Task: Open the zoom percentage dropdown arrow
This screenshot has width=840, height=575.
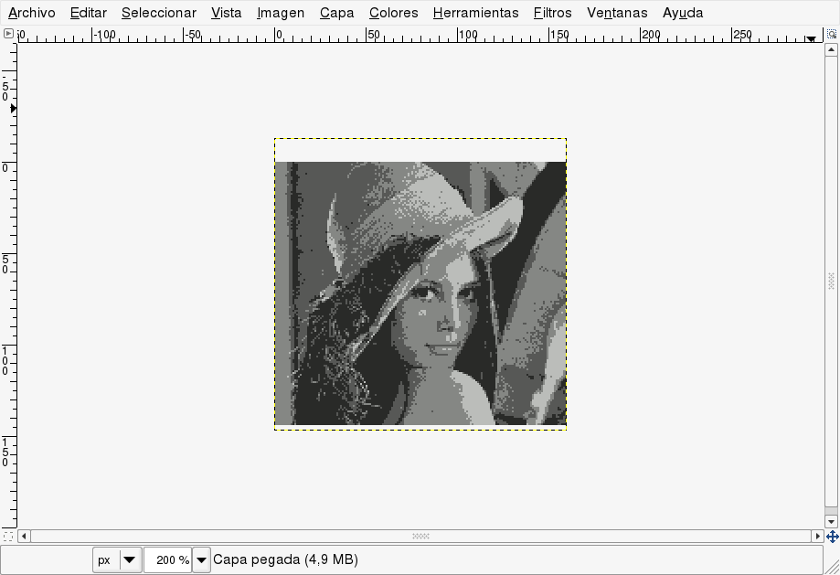Action: (x=201, y=560)
